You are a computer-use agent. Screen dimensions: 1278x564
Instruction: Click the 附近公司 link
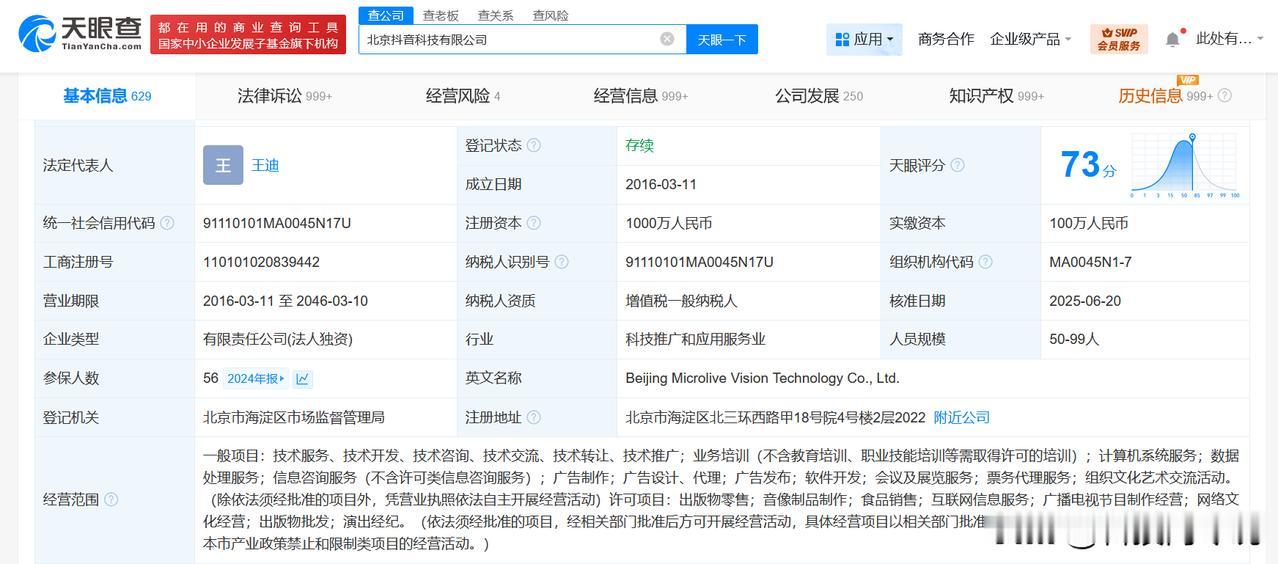[962, 417]
